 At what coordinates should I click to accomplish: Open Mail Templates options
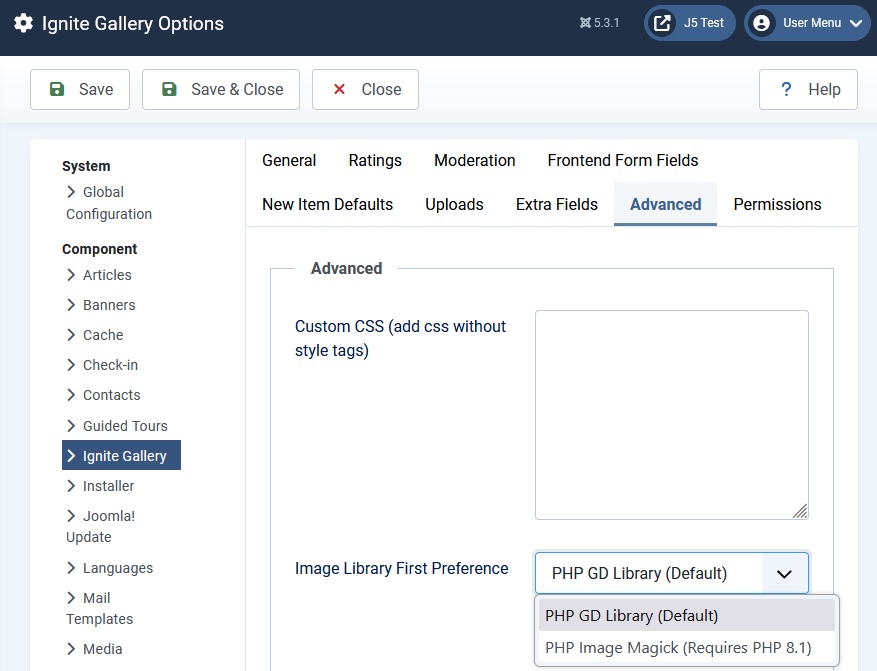tap(100, 608)
